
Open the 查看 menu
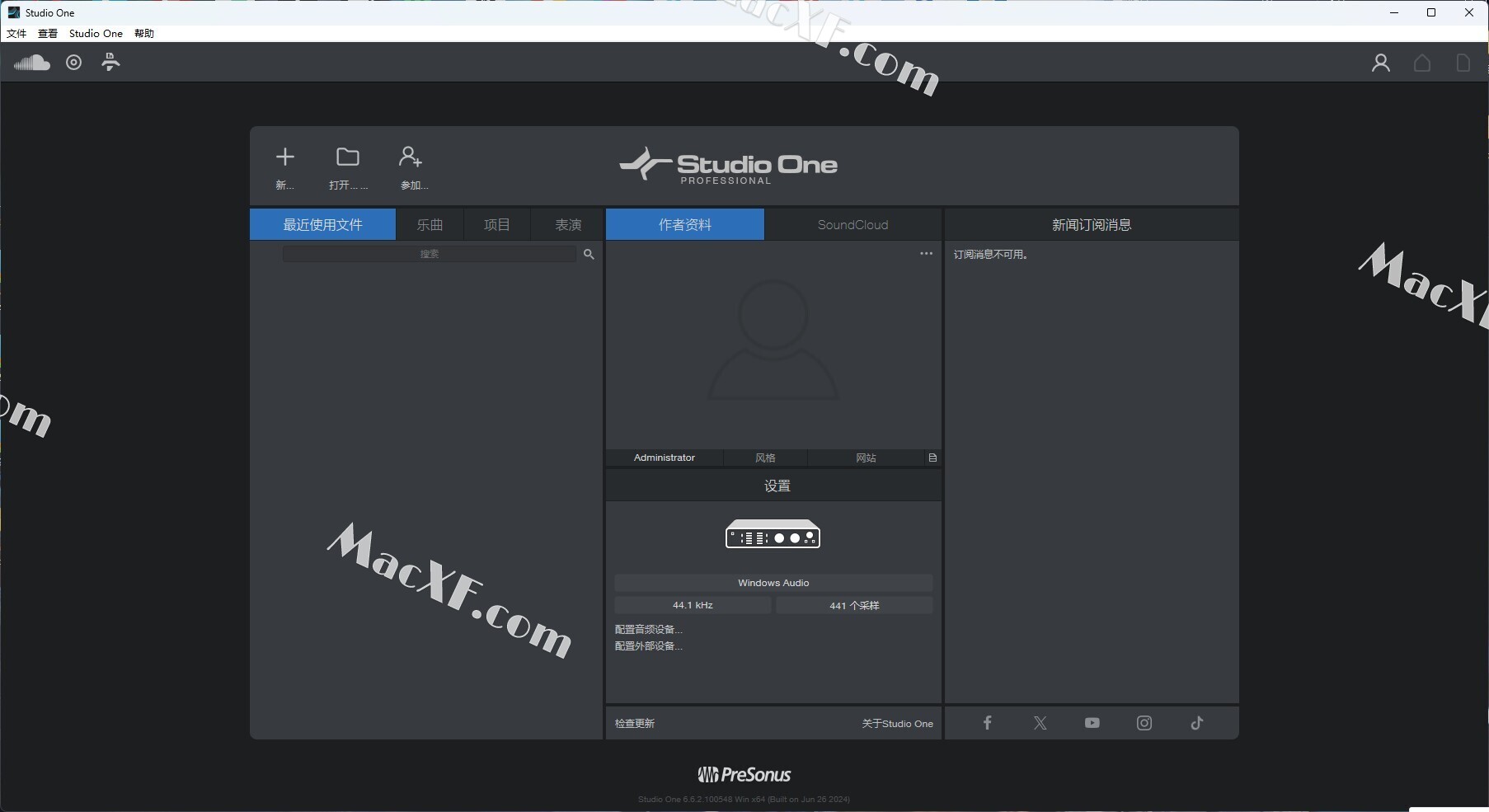[48, 34]
